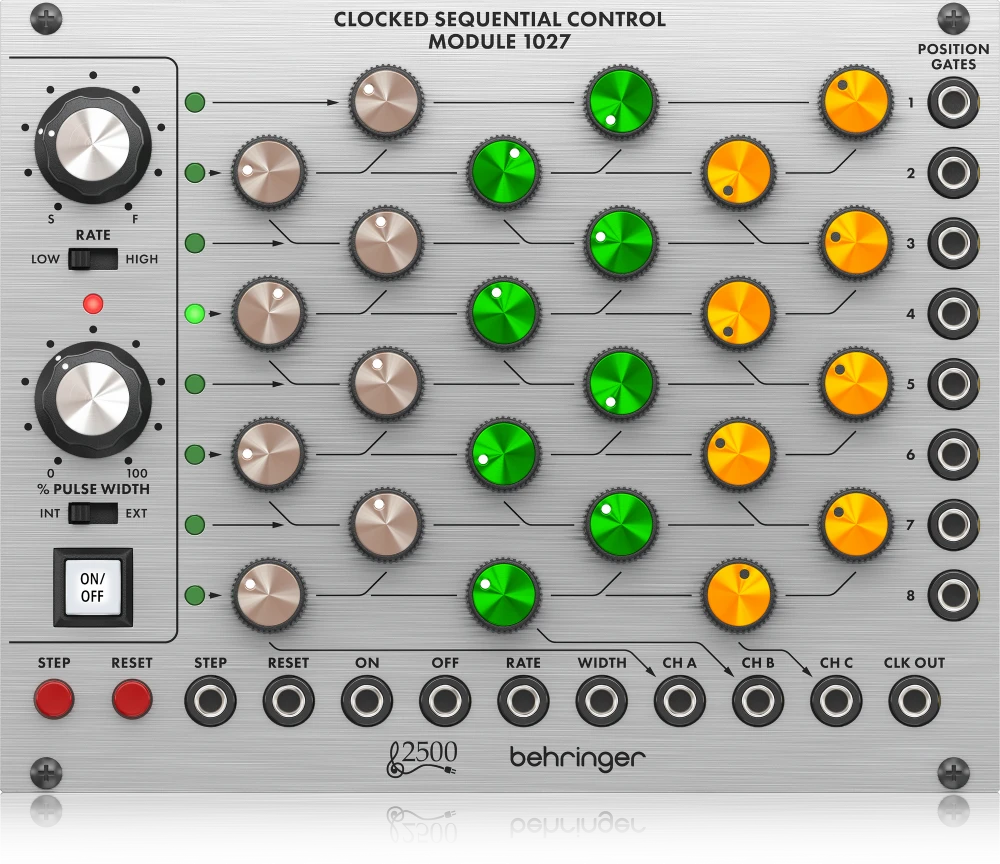
Task: Adjust step 4 orange channel C knob
Action: 738,314
